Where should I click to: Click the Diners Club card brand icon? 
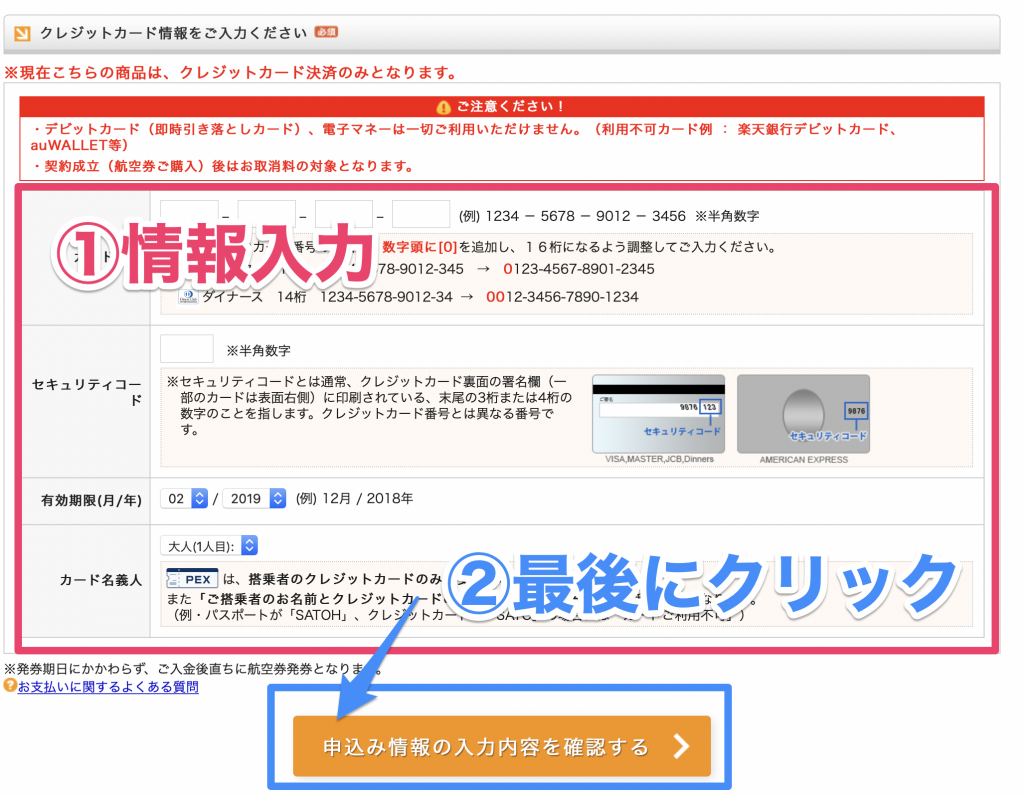click(191, 296)
